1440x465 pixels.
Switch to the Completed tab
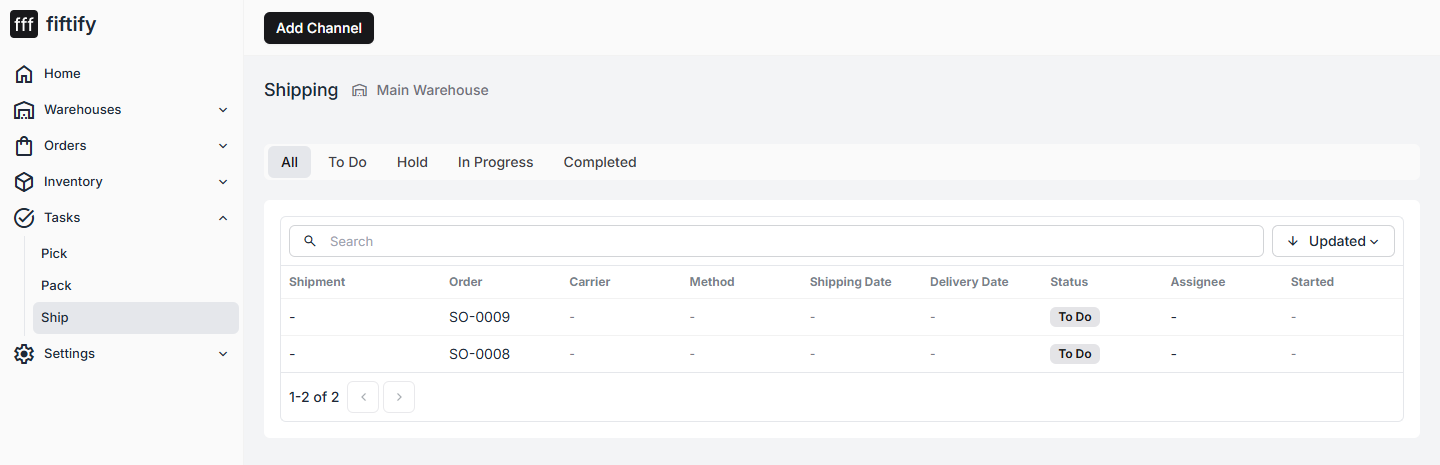[600, 162]
